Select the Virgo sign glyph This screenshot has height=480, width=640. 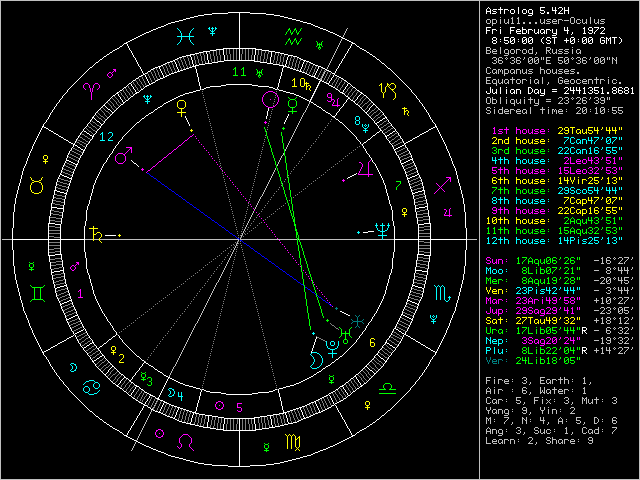[293, 442]
